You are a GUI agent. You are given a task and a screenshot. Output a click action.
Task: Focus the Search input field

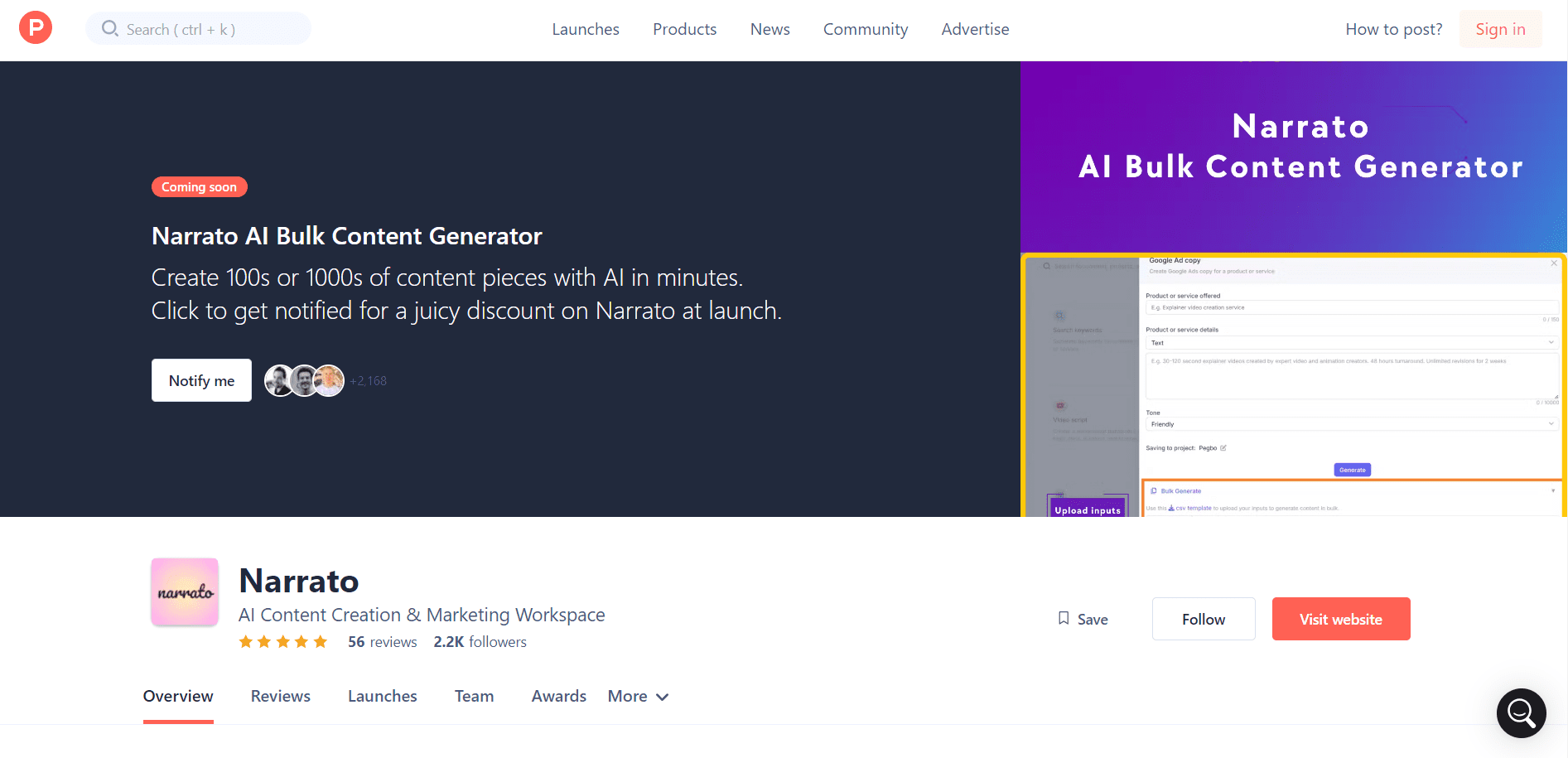[x=199, y=29]
